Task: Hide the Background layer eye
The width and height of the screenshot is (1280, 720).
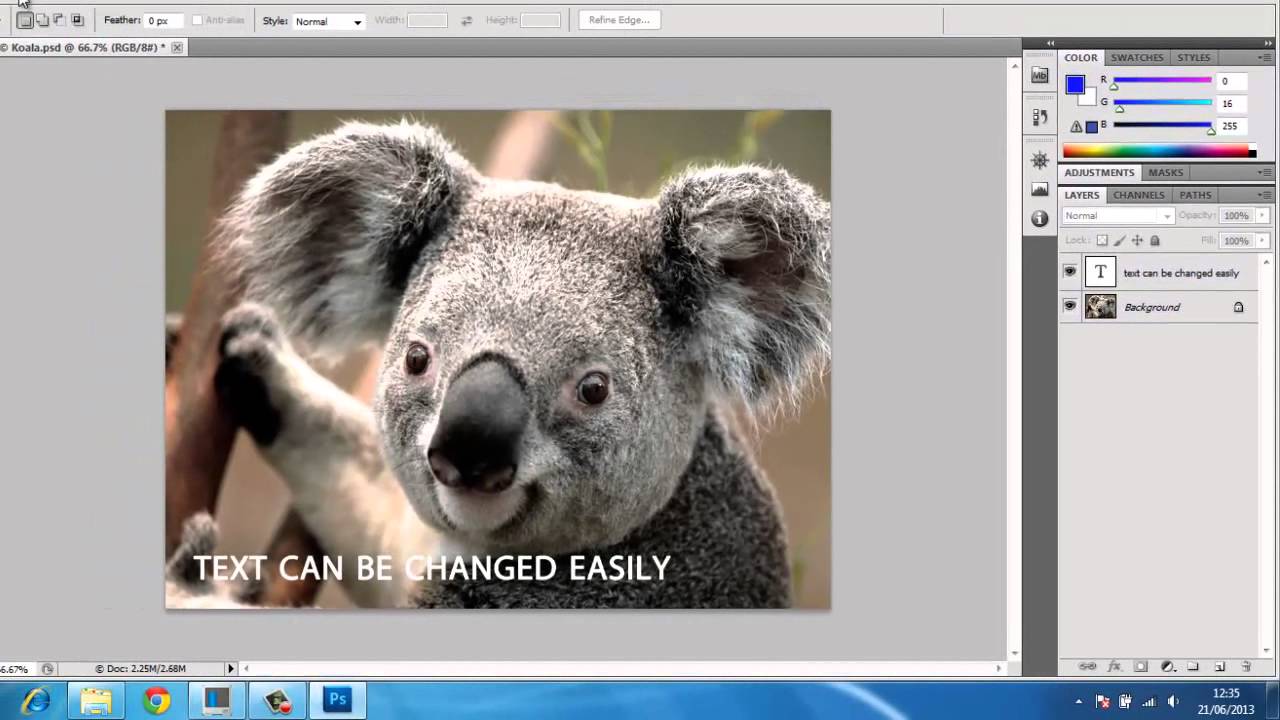Action: point(1070,306)
